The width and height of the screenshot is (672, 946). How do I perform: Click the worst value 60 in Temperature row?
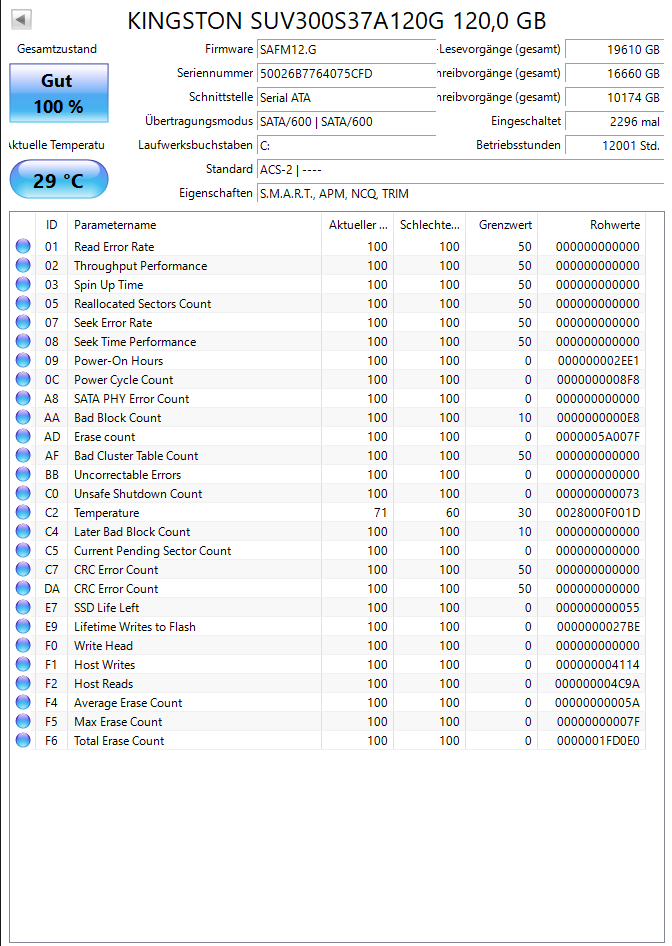pos(452,513)
